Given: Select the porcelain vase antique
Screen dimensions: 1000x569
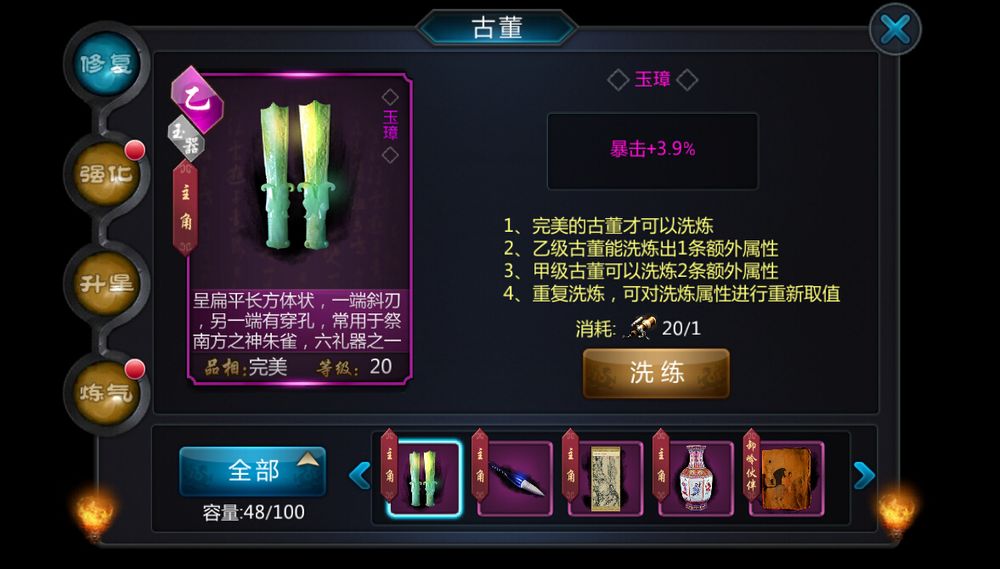Looking at the screenshot, I should point(696,478).
